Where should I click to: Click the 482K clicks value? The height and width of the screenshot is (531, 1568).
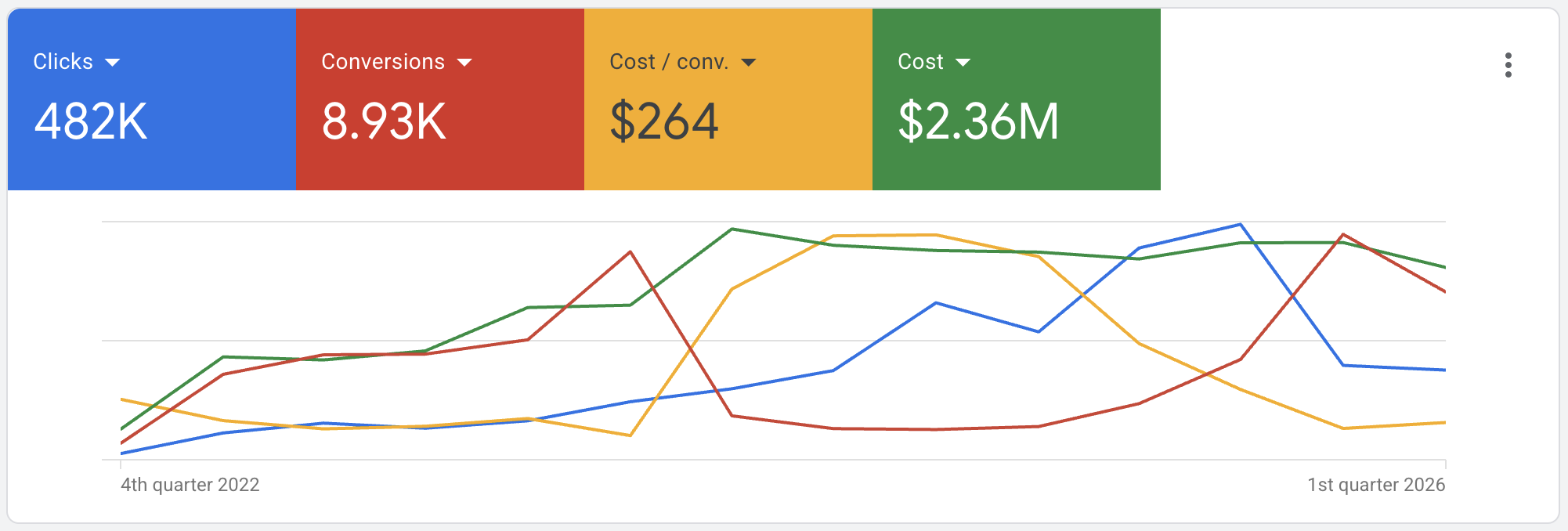click(x=91, y=122)
